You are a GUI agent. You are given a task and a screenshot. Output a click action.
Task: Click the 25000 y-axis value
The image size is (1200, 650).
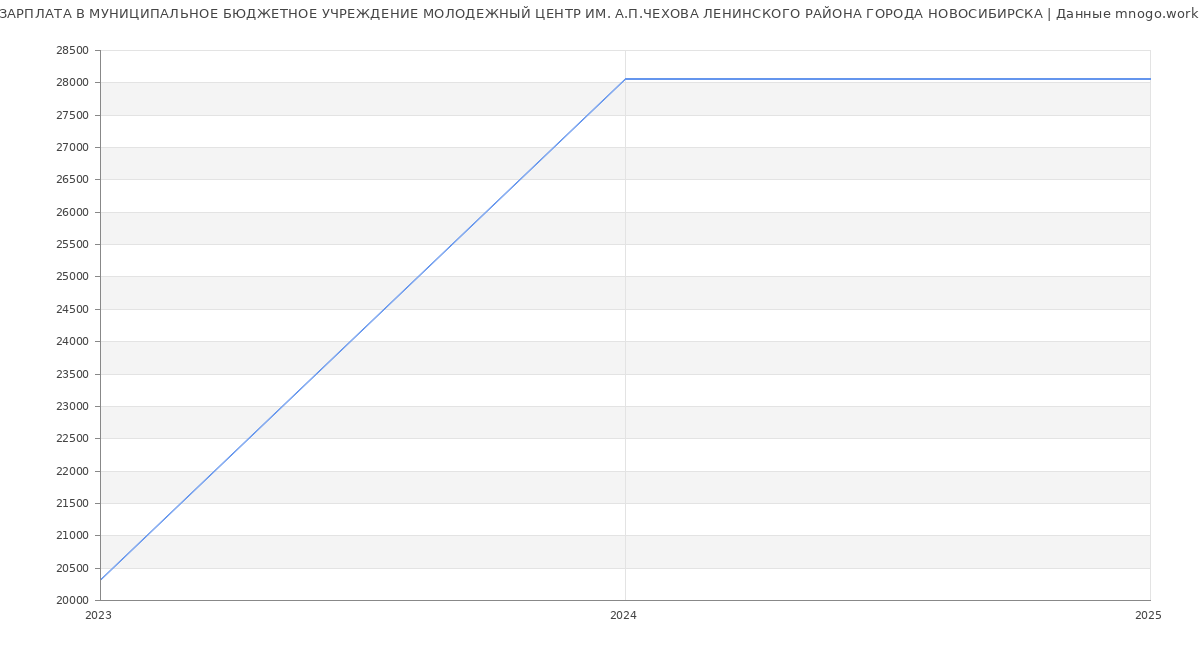pos(72,277)
